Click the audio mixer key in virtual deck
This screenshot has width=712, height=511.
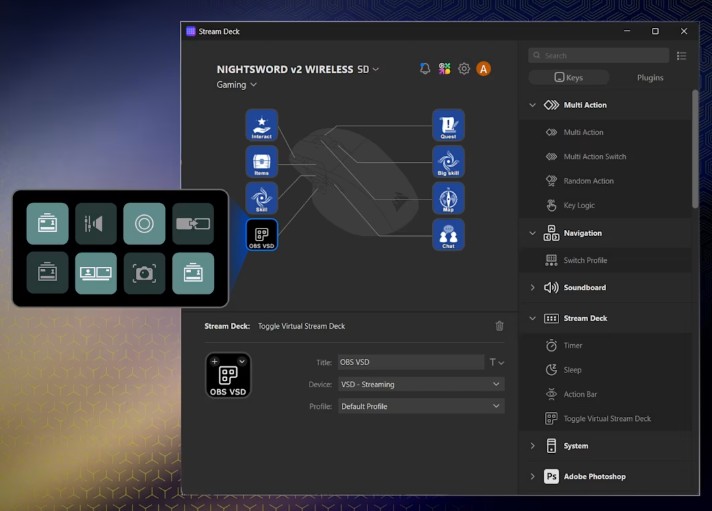96,223
